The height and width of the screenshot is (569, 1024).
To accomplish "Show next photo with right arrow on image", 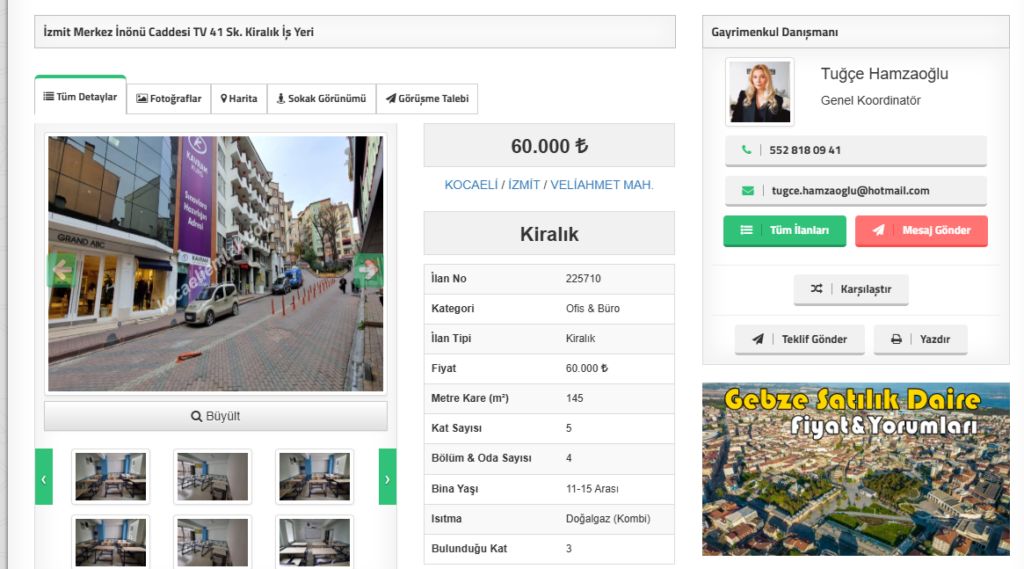I will pos(368,269).
